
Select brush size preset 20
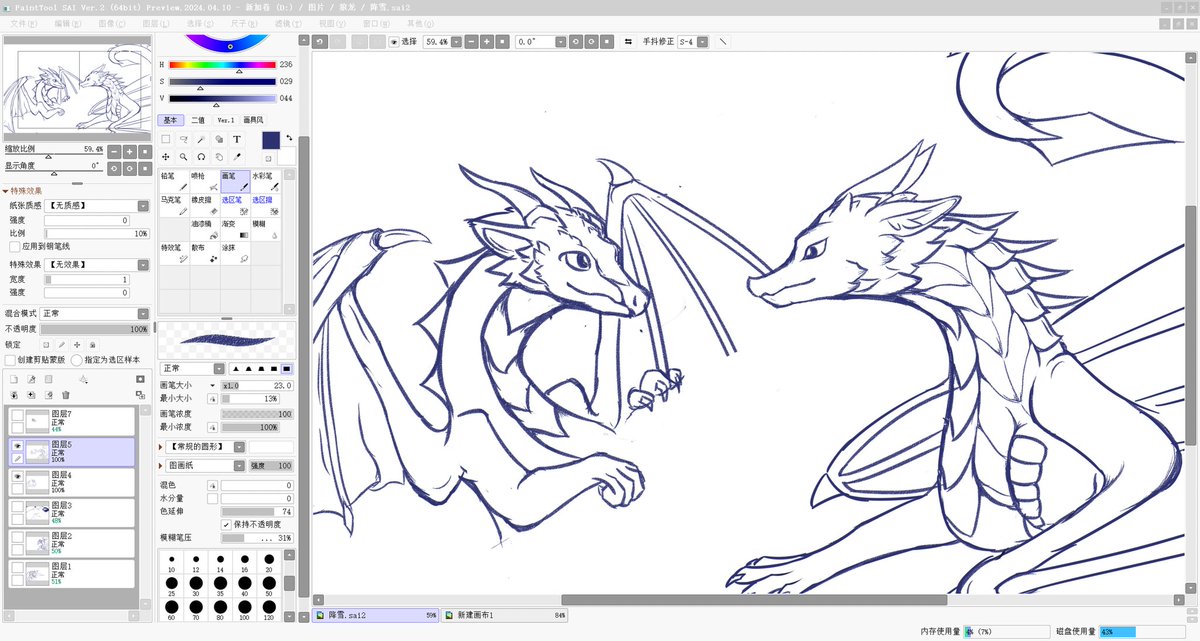coord(269,560)
